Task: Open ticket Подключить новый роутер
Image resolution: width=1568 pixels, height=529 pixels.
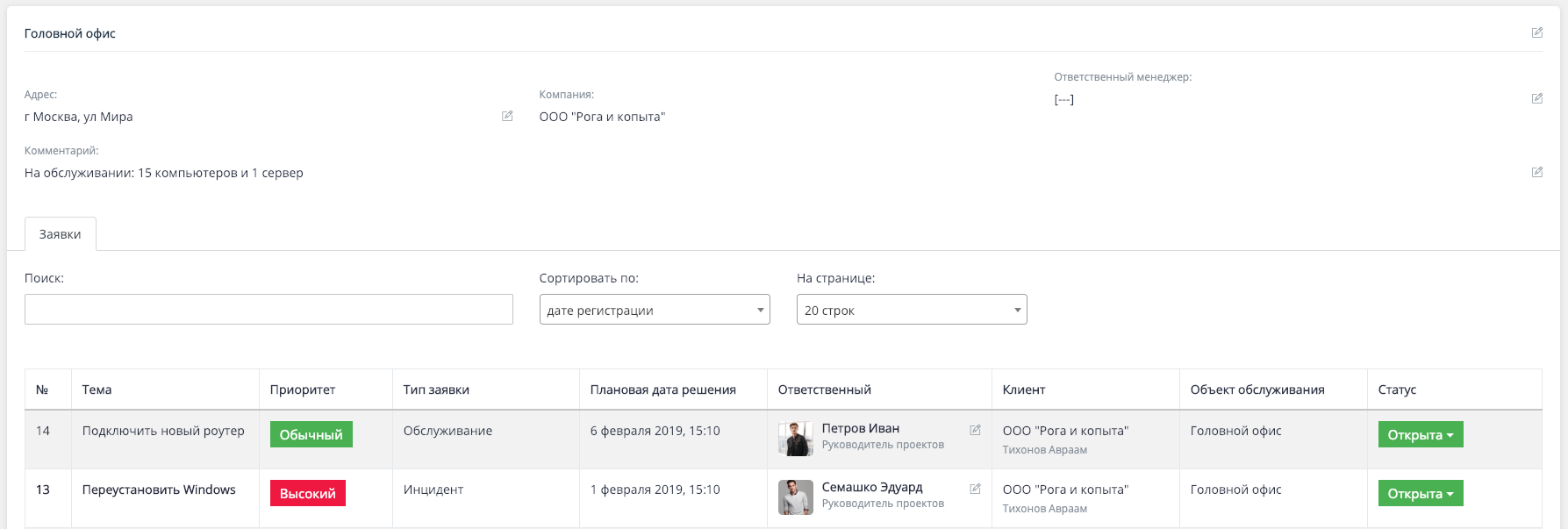Action: [x=163, y=431]
